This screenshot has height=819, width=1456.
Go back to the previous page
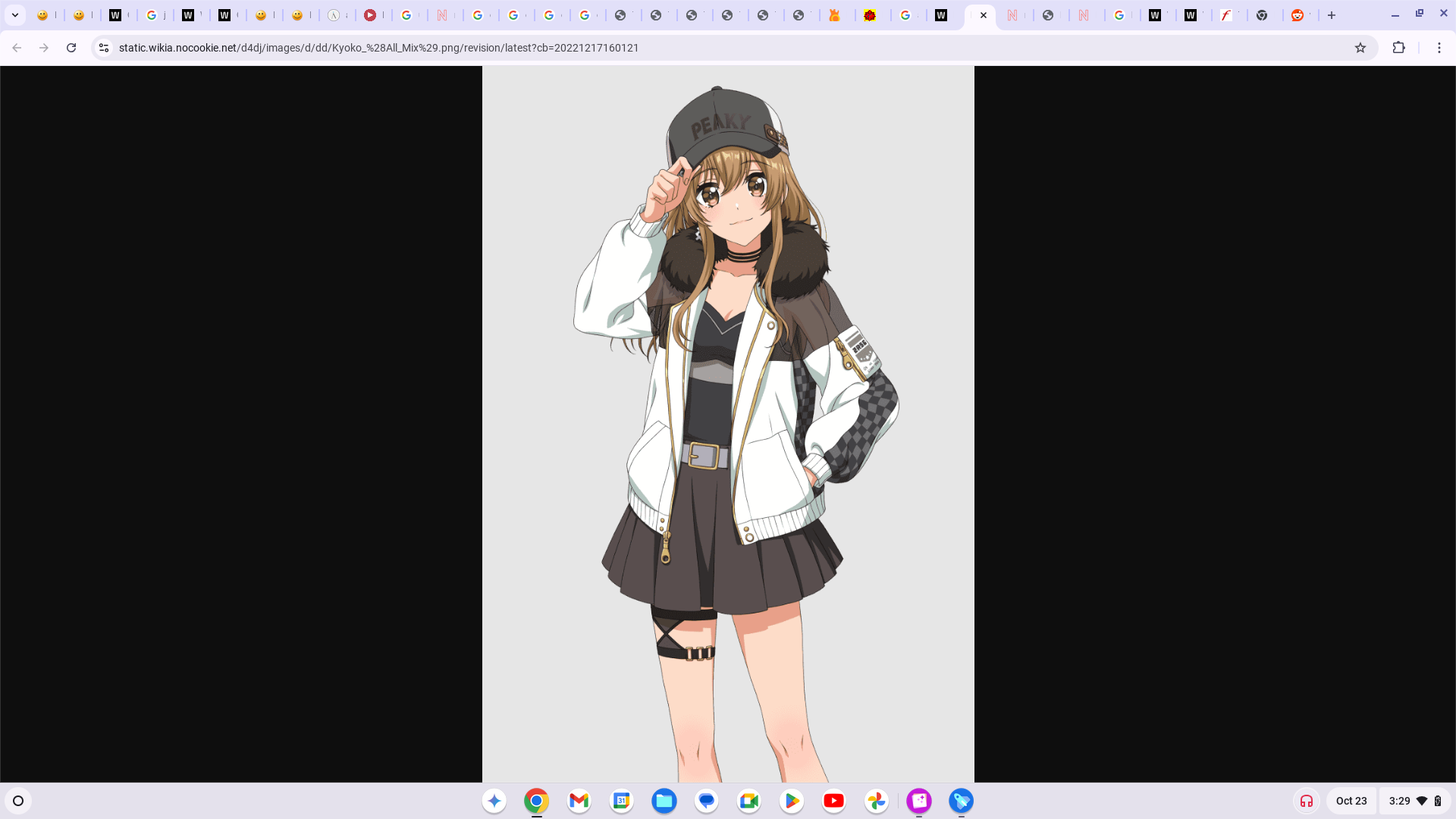(17, 48)
